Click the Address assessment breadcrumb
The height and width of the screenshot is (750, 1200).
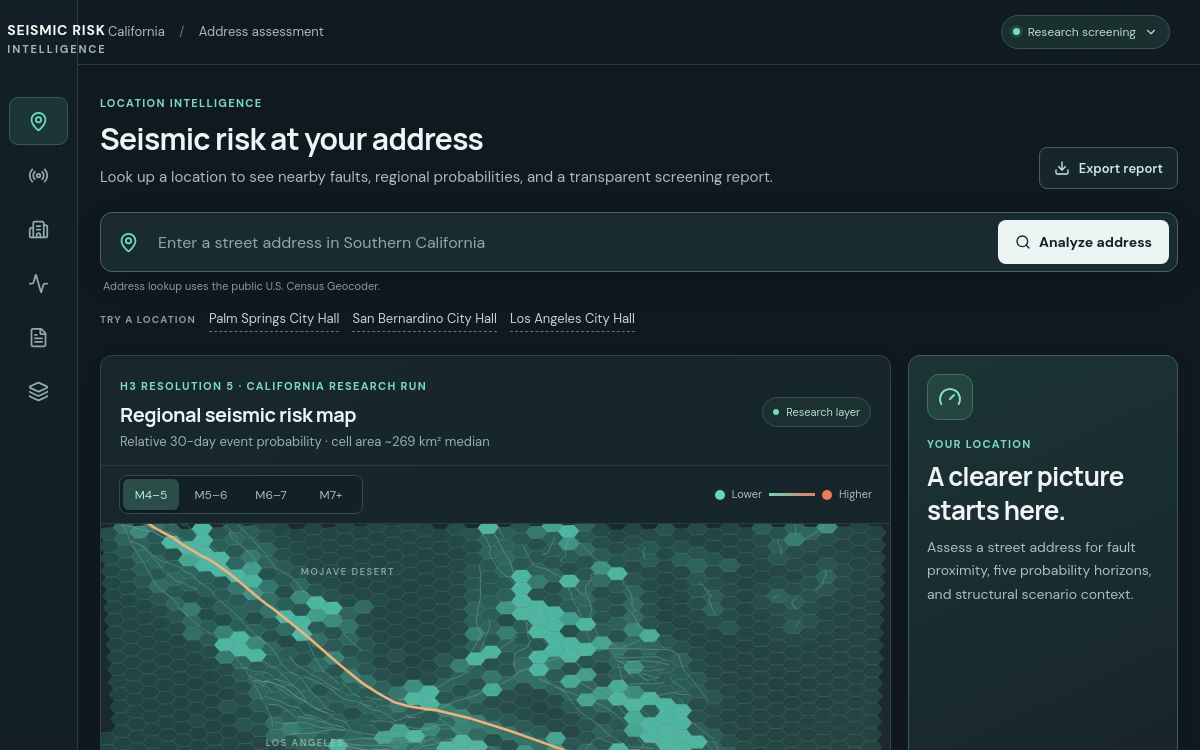(x=261, y=31)
